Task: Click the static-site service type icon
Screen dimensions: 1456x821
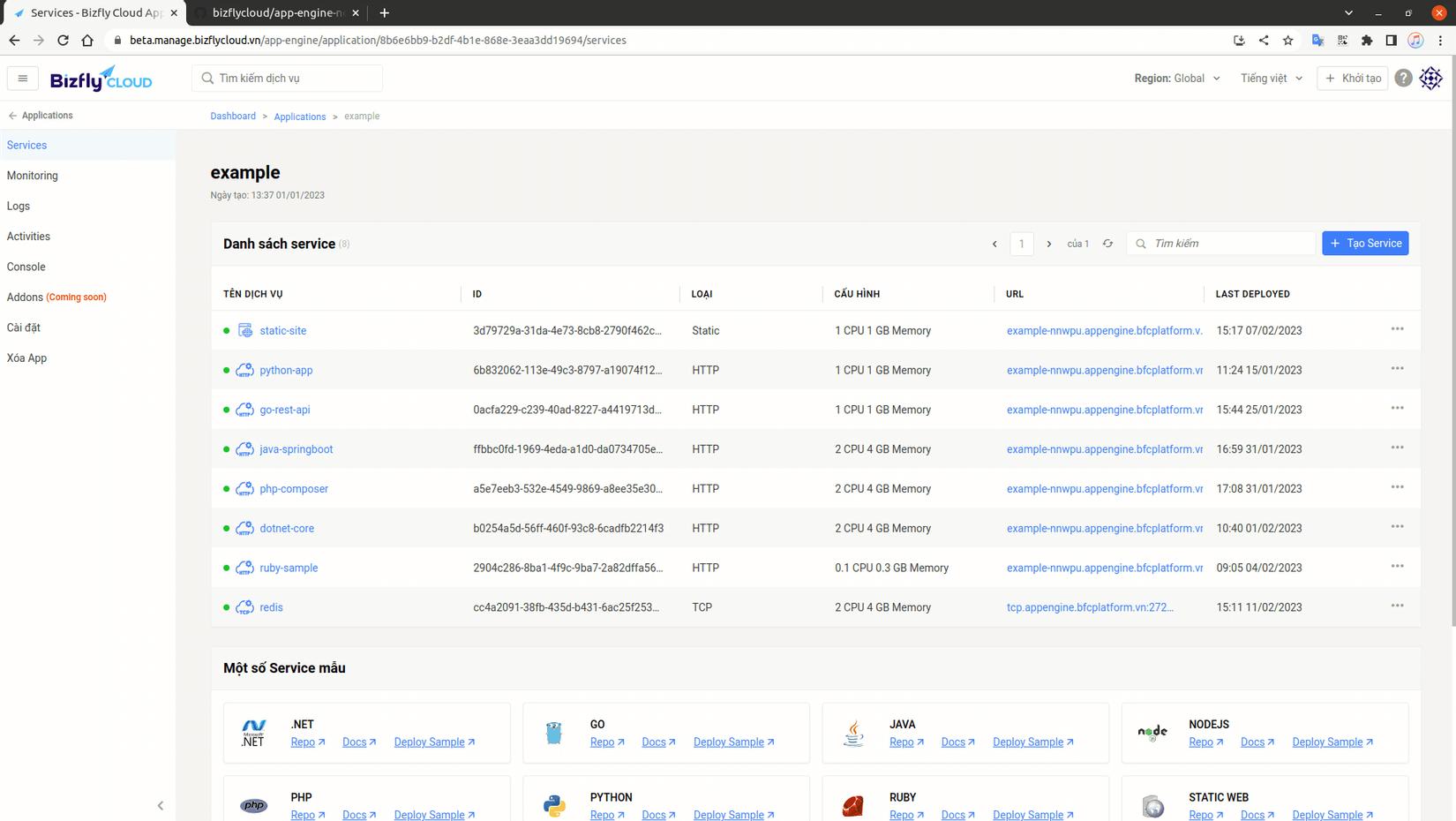Action: [244, 329]
